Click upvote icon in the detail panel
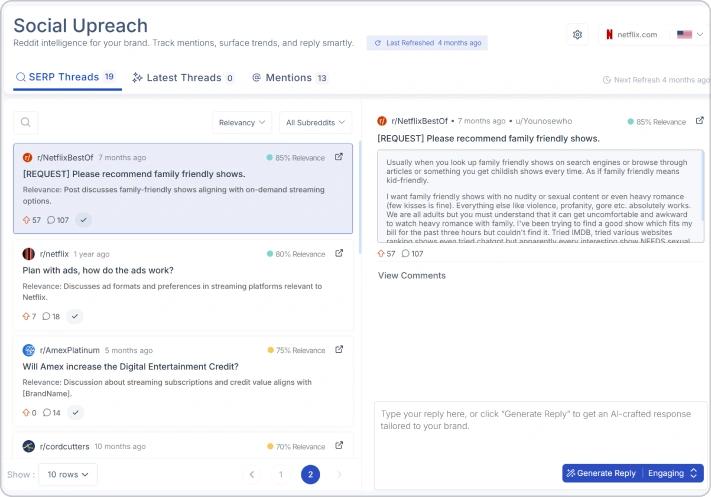711x497 pixels. 381,253
